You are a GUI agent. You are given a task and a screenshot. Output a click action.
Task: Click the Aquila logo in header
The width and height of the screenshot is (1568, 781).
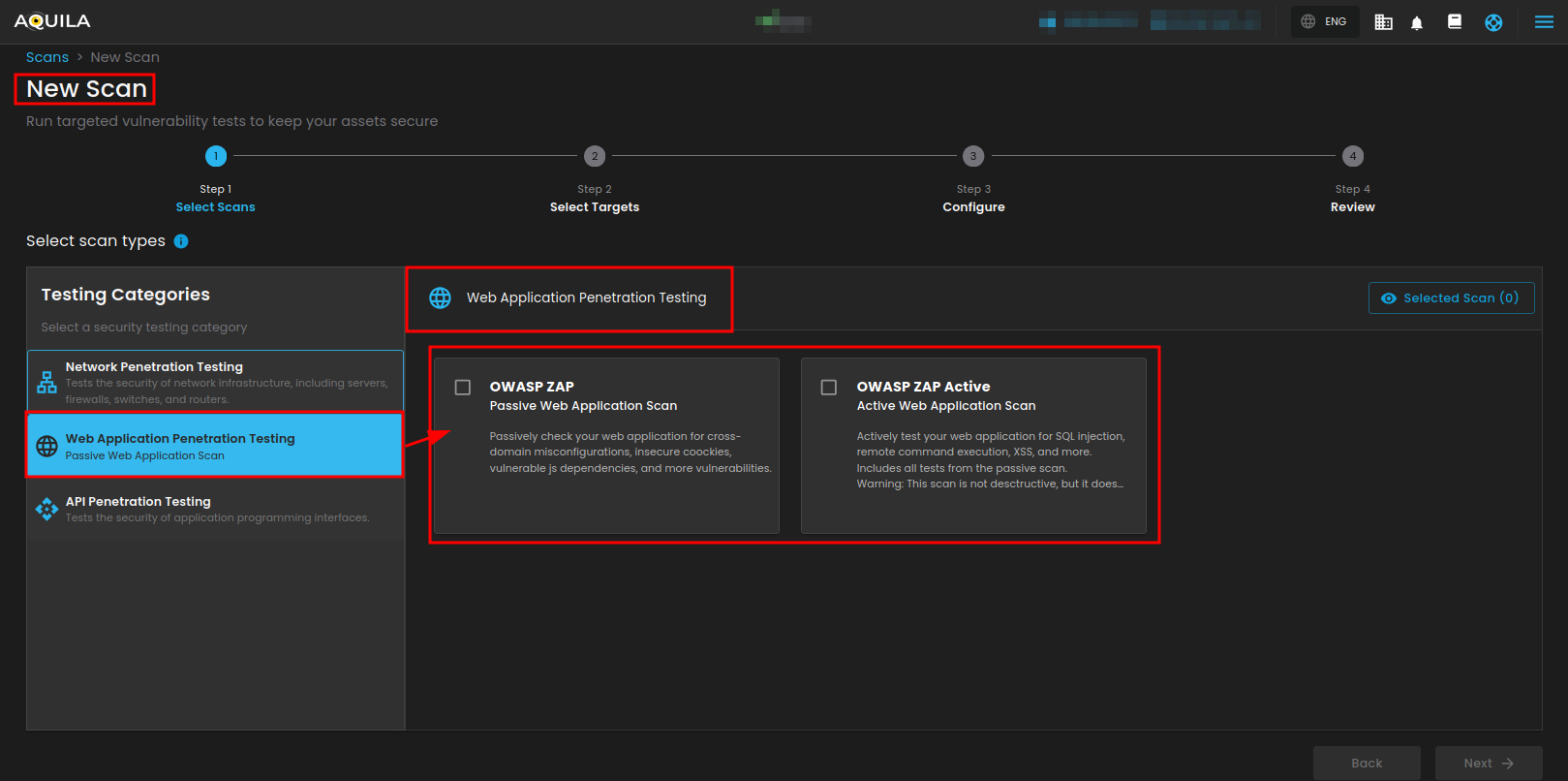(52, 21)
